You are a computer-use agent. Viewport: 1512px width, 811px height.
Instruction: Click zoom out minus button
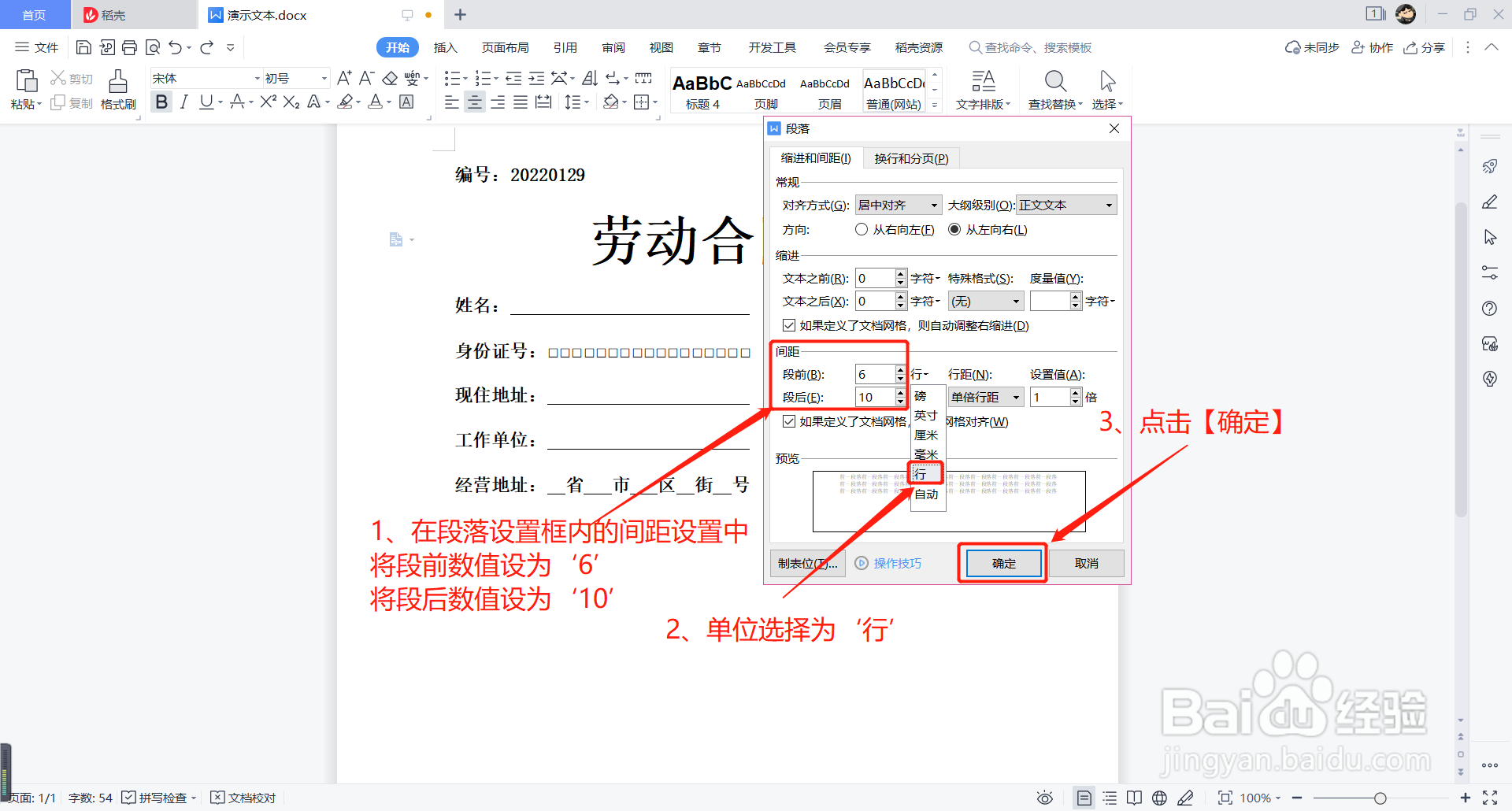pos(1297,798)
